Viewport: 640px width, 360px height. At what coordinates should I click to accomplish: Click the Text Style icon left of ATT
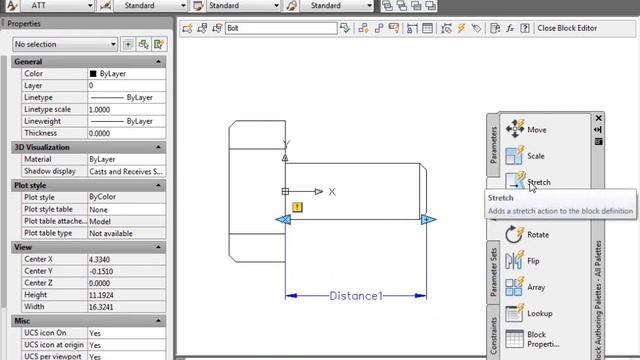tap(12, 6)
